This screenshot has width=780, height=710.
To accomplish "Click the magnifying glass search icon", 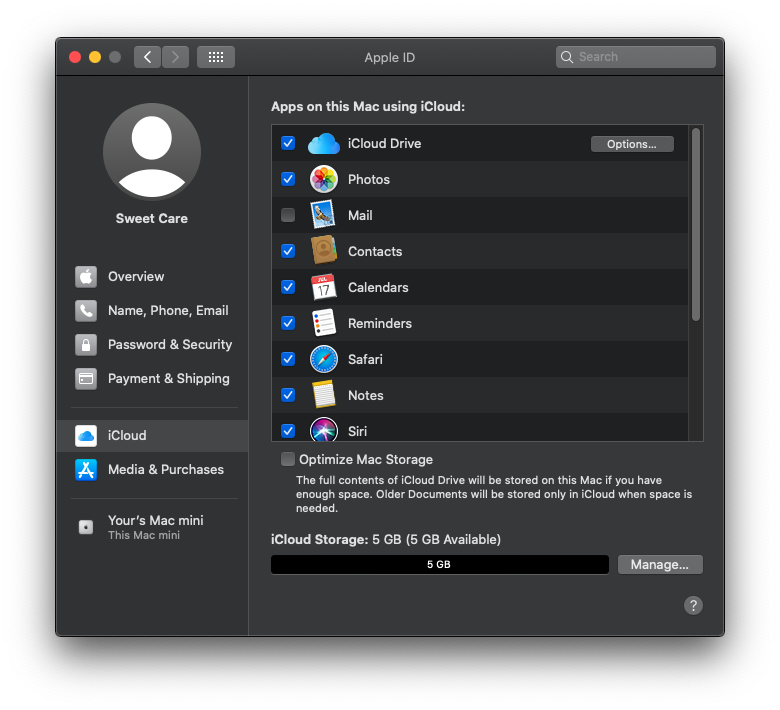I will (567, 57).
